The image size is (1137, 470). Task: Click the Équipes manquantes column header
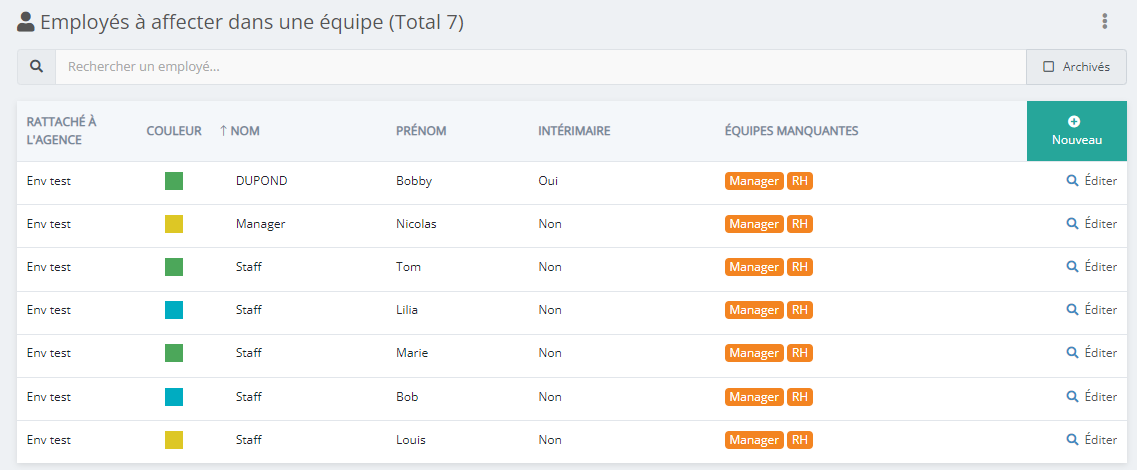click(791, 131)
